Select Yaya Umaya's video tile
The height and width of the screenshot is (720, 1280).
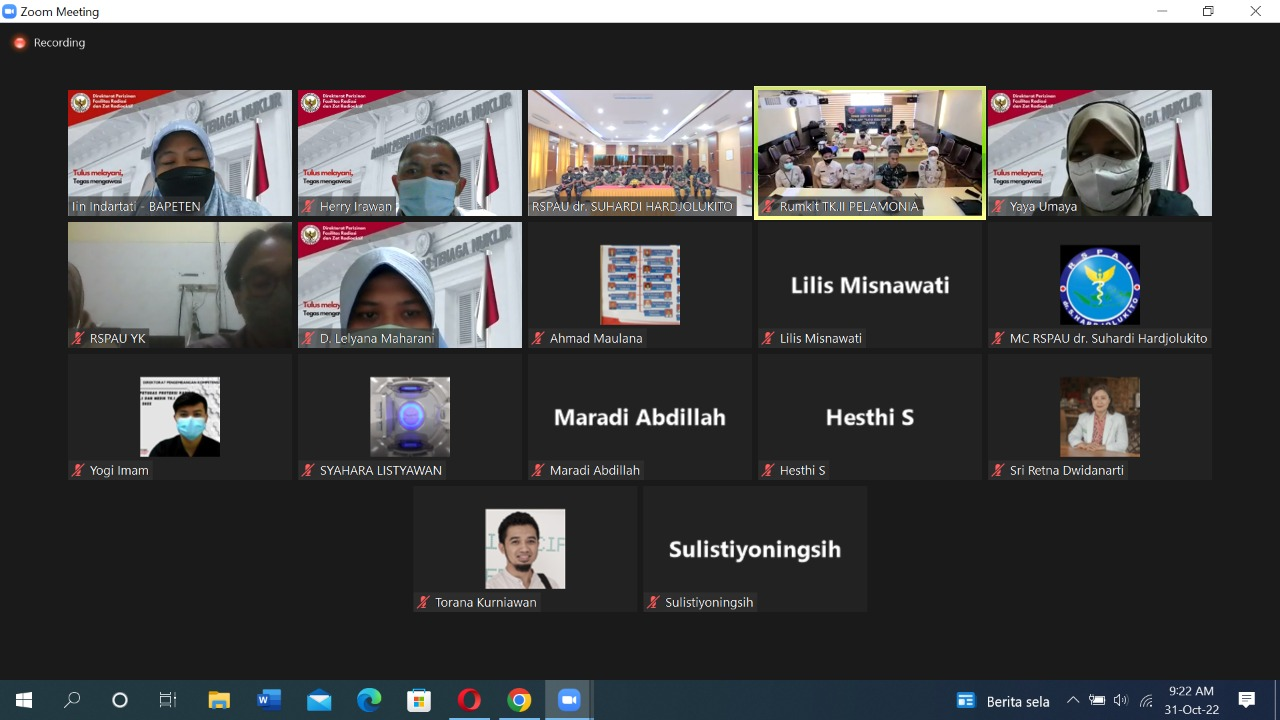click(1100, 153)
